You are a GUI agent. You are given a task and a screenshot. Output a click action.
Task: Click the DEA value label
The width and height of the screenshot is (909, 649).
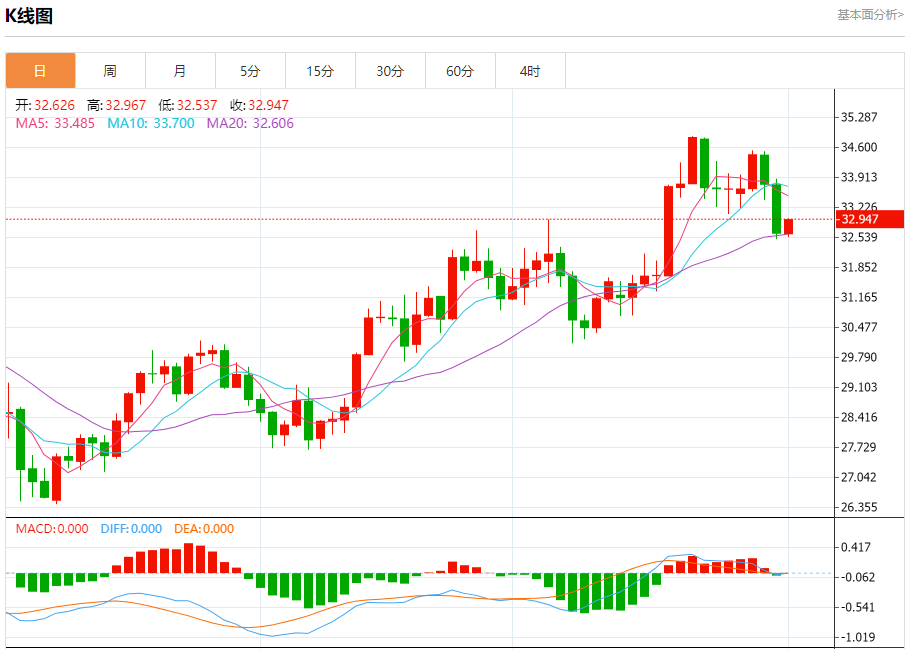click(x=204, y=528)
